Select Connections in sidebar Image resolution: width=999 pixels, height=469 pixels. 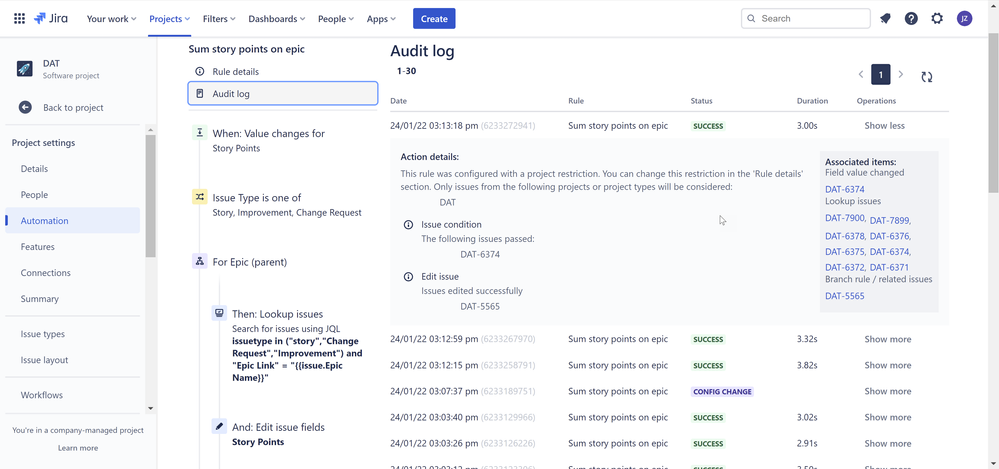coord(73,273)
